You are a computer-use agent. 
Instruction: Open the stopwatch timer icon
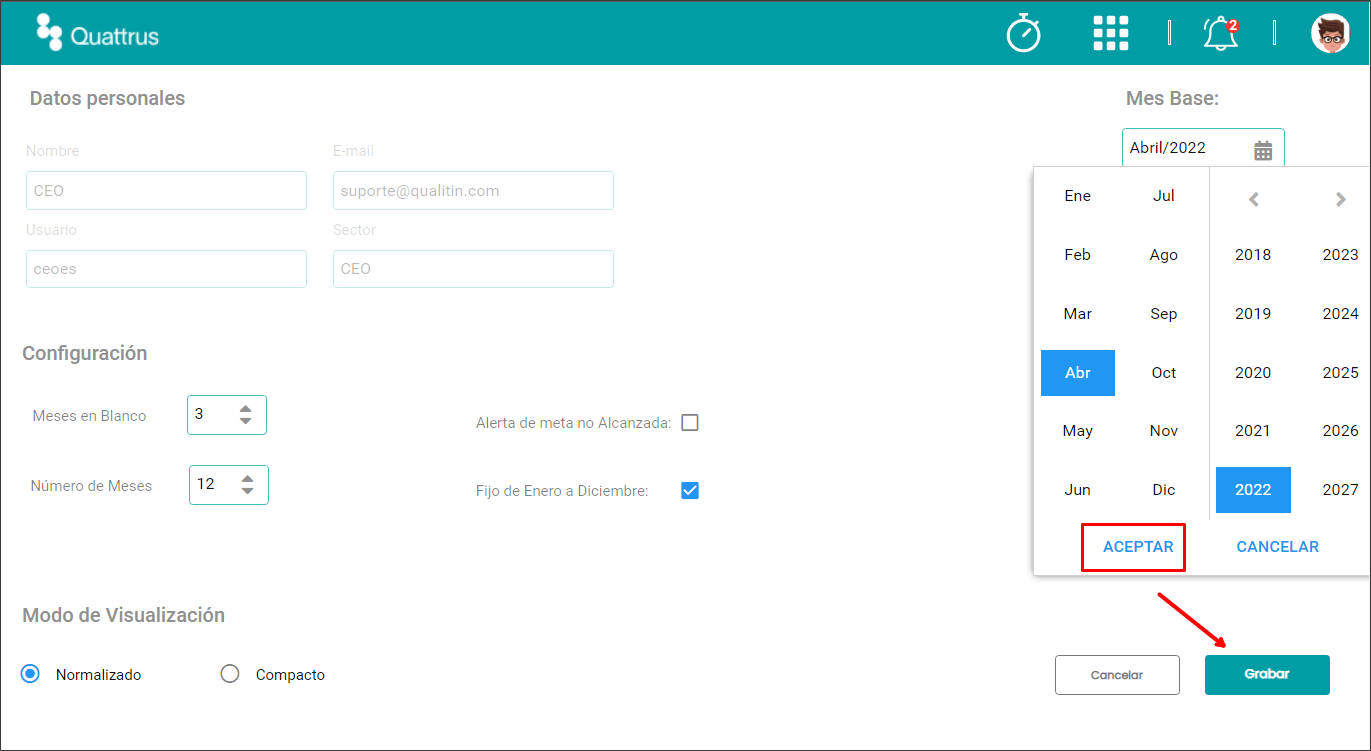point(1023,33)
